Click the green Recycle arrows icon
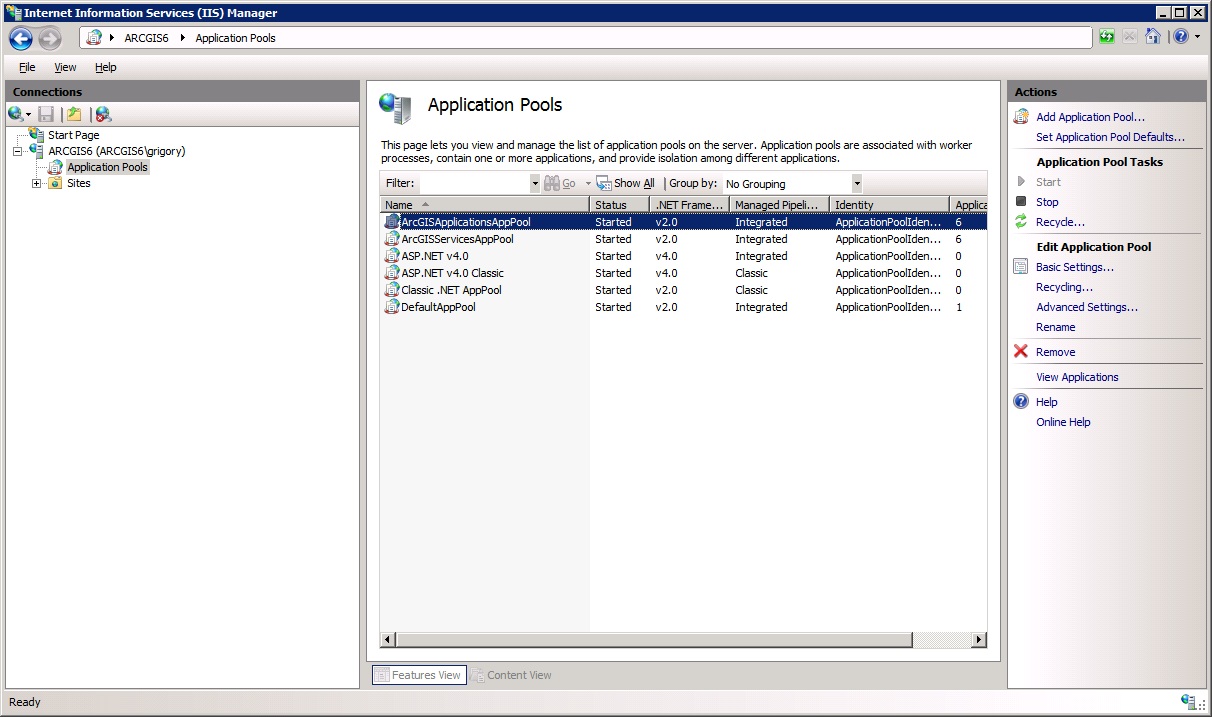 pyautogui.click(x=1021, y=222)
